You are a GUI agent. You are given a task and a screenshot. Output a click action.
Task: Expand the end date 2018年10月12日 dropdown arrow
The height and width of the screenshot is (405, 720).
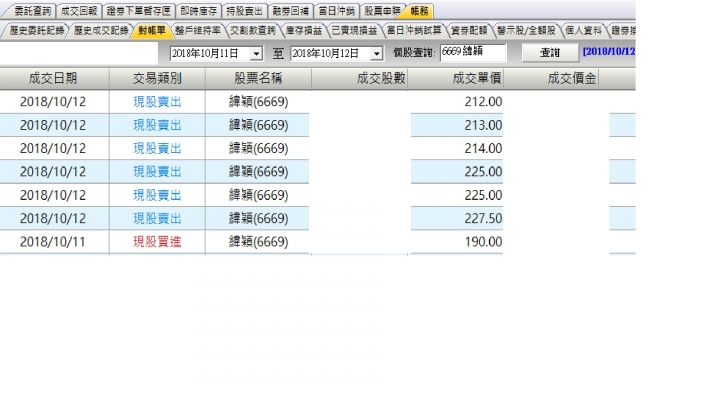click(x=377, y=53)
